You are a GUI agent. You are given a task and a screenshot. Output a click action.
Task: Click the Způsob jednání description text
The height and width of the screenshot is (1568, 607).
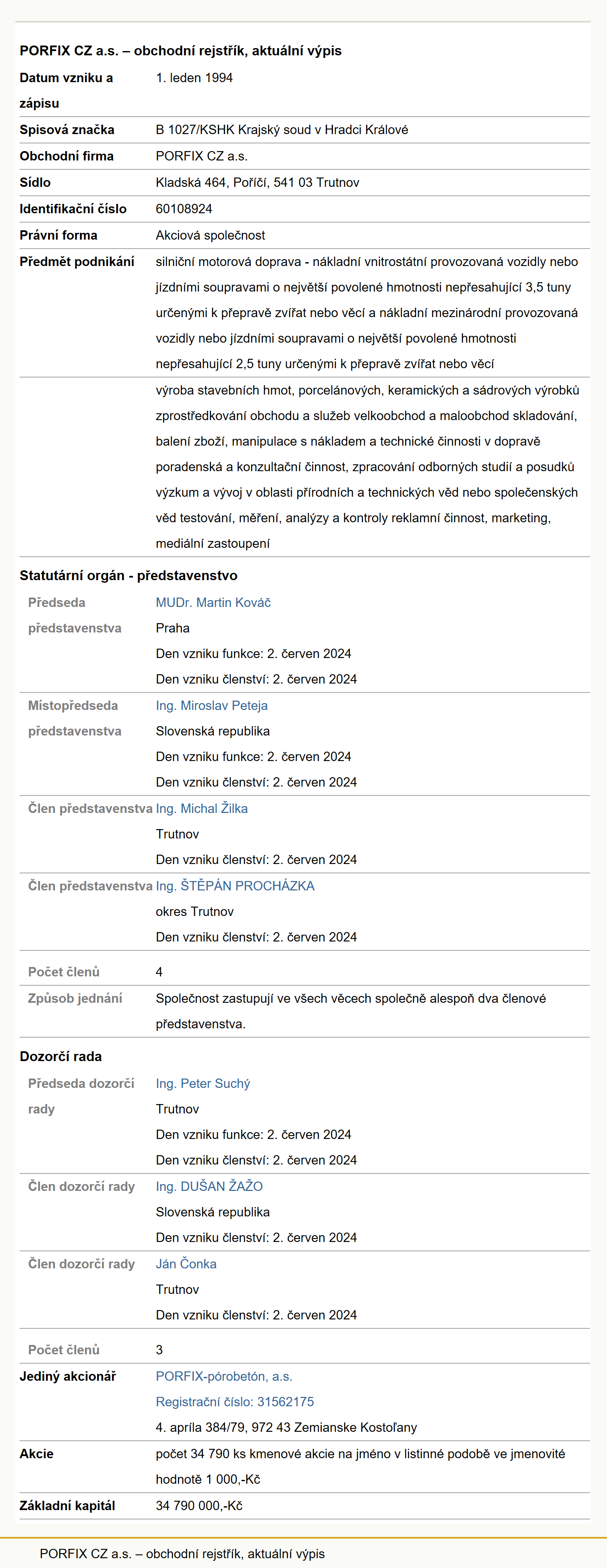(x=351, y=1011)
